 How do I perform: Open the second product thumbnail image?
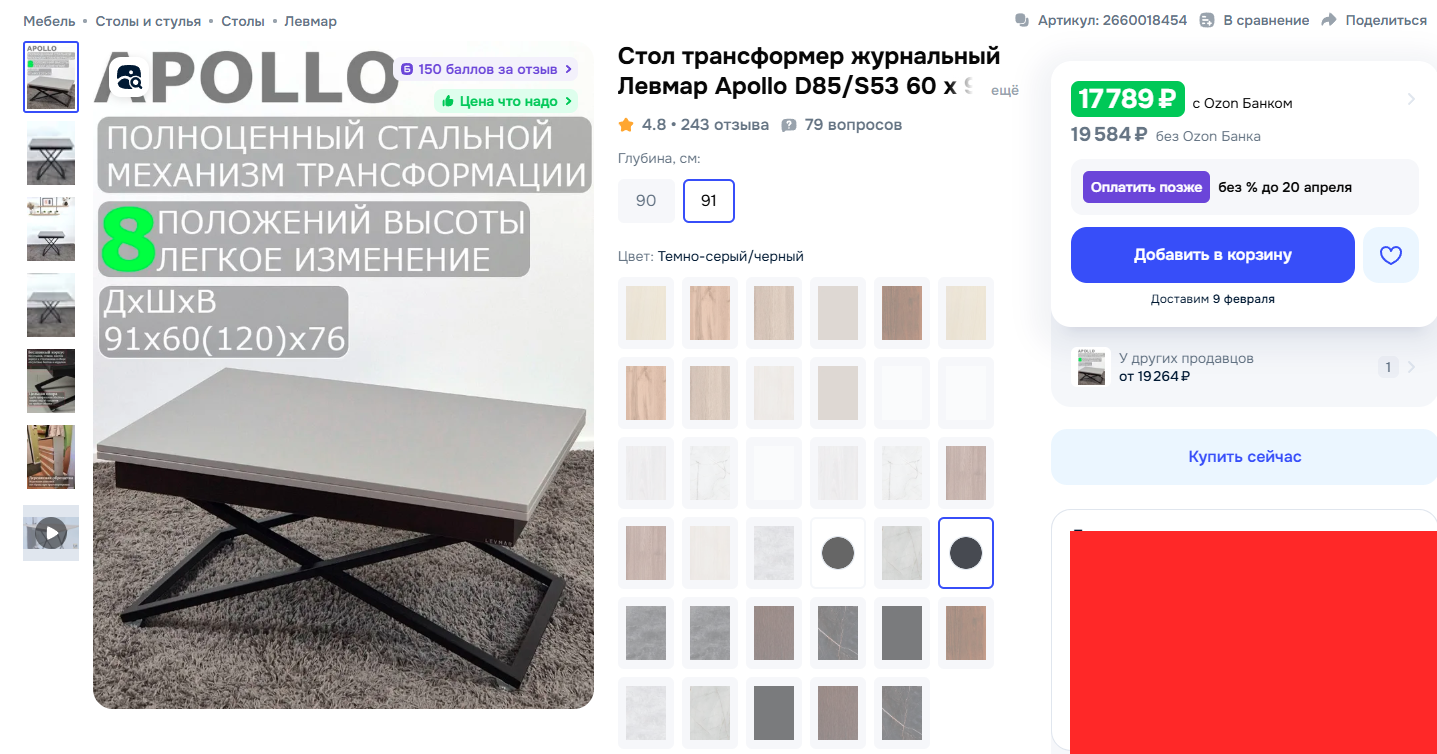[x=51, y=153]
